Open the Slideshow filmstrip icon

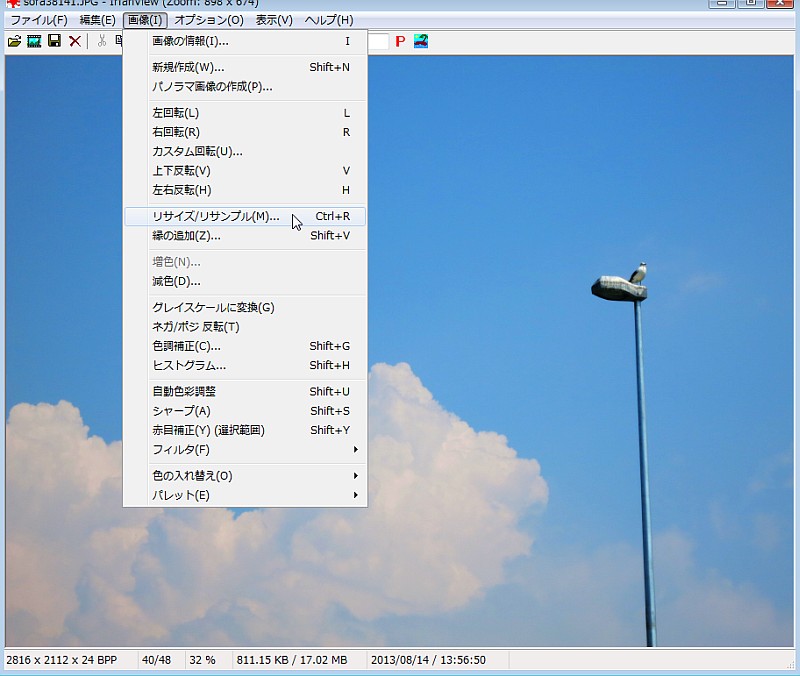tap(34, 41)
